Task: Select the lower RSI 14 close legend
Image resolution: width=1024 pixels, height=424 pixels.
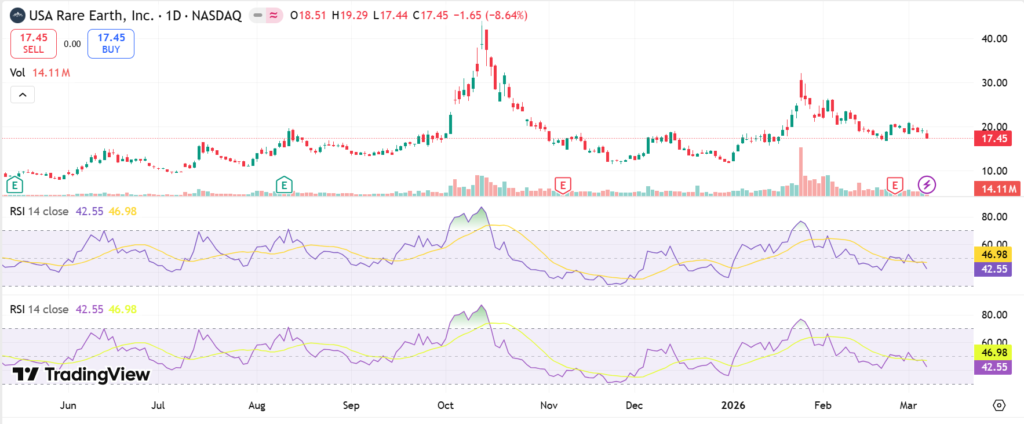Action: (41, 309)
